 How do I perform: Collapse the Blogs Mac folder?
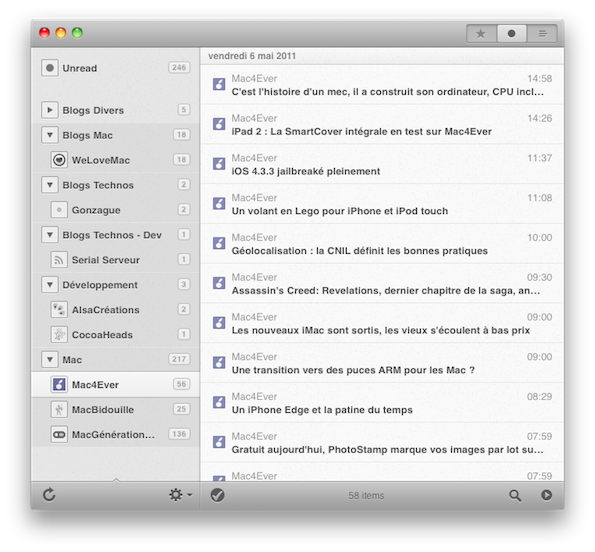[50, 135]
